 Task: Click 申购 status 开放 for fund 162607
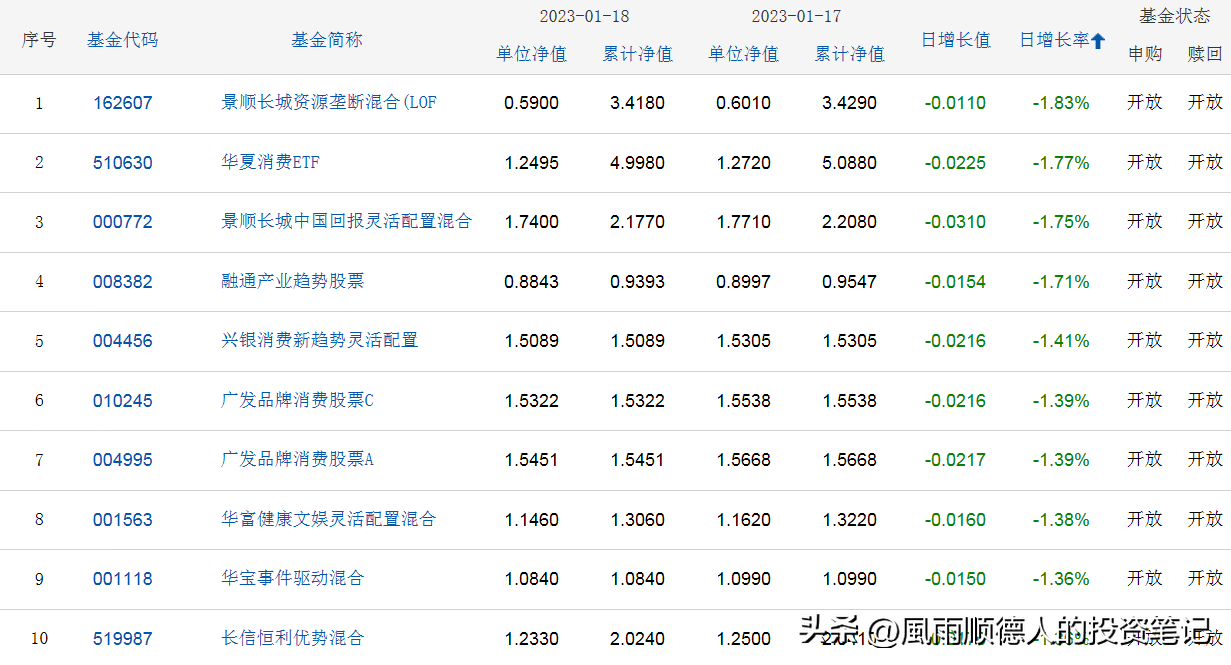tap(1145, 102)
